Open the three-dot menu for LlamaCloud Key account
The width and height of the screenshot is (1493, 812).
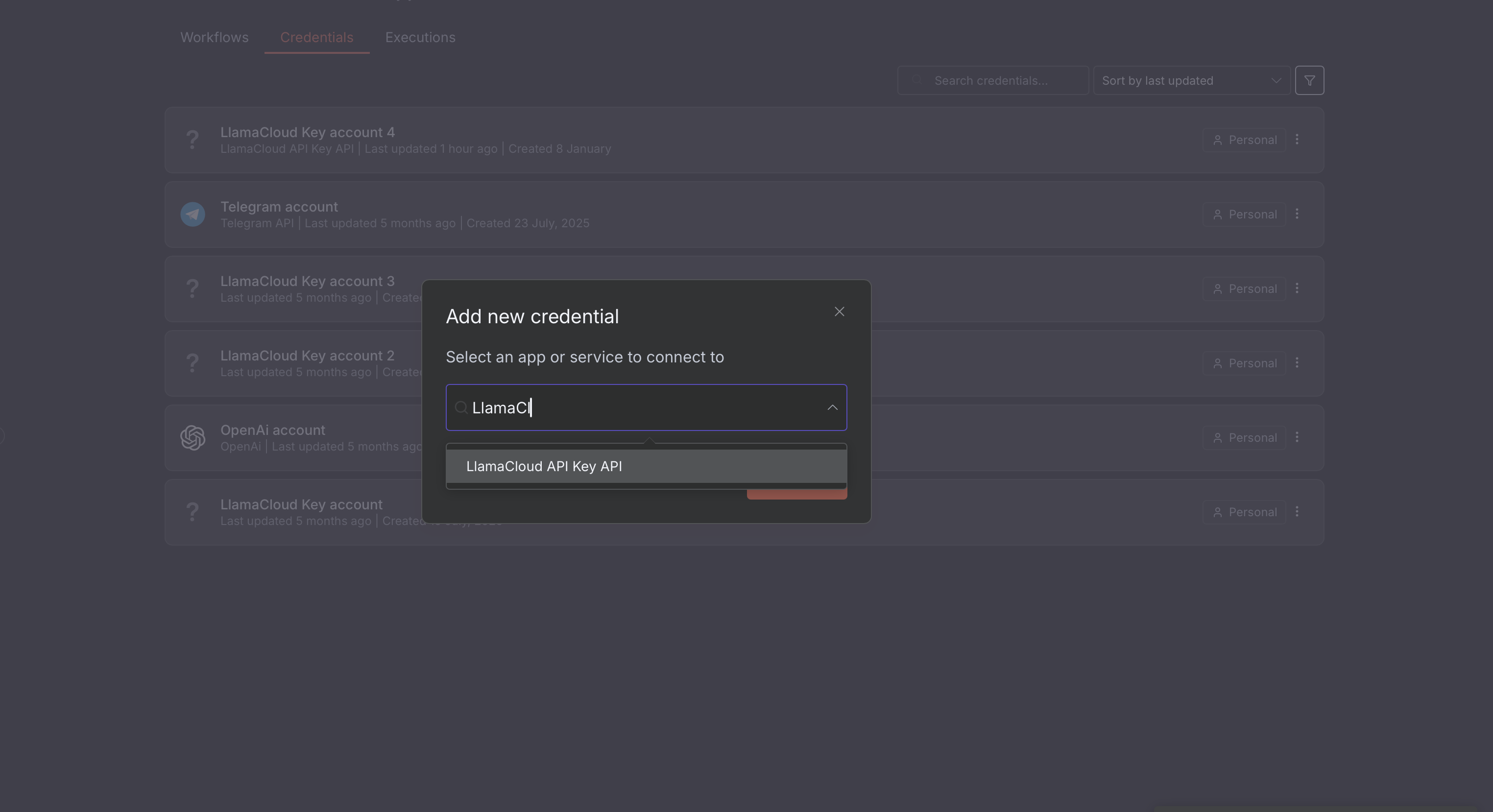point(1297,512)
